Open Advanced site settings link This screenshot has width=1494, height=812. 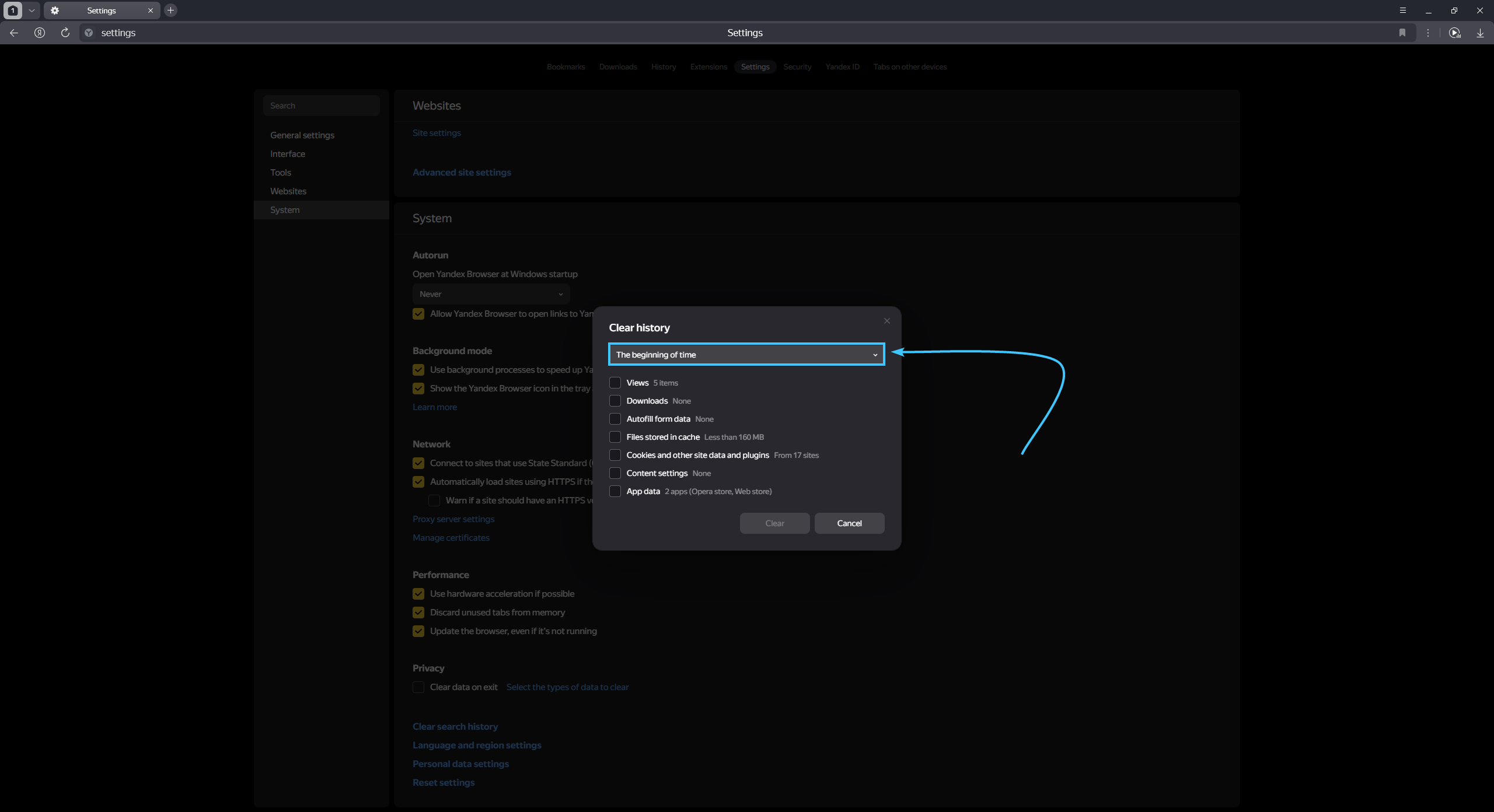462,173
